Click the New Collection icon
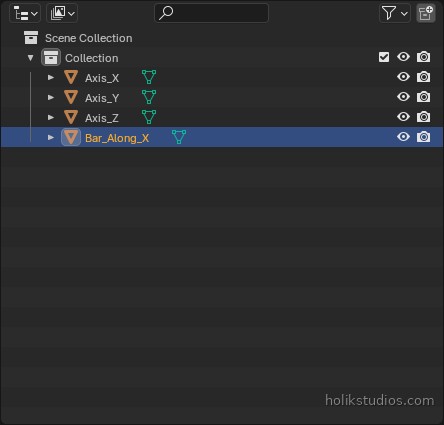Screen dimensions: 444x425 [x=426, y=13]
